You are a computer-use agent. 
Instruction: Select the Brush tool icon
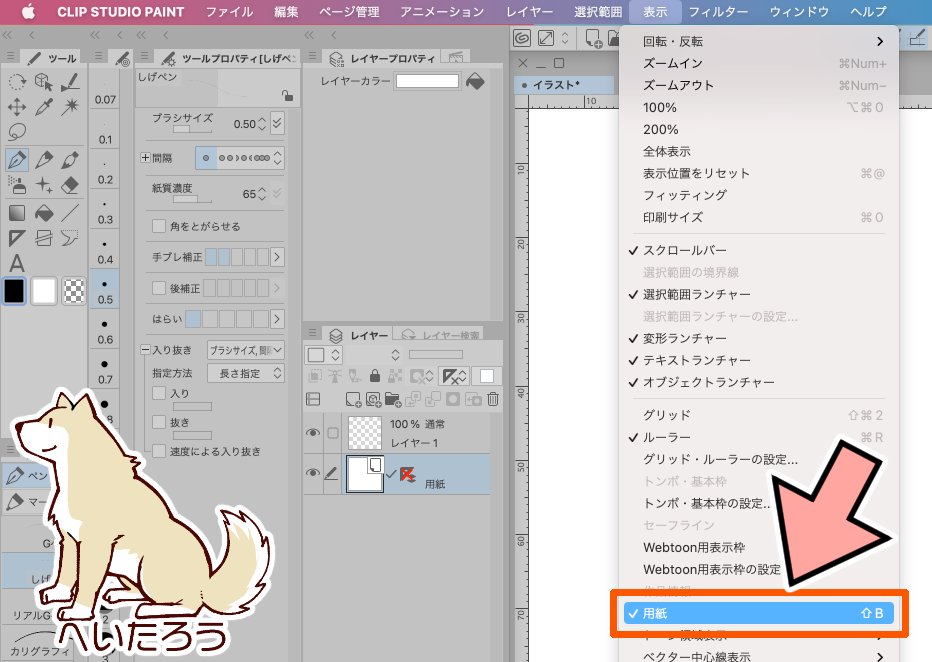point(70,160)
